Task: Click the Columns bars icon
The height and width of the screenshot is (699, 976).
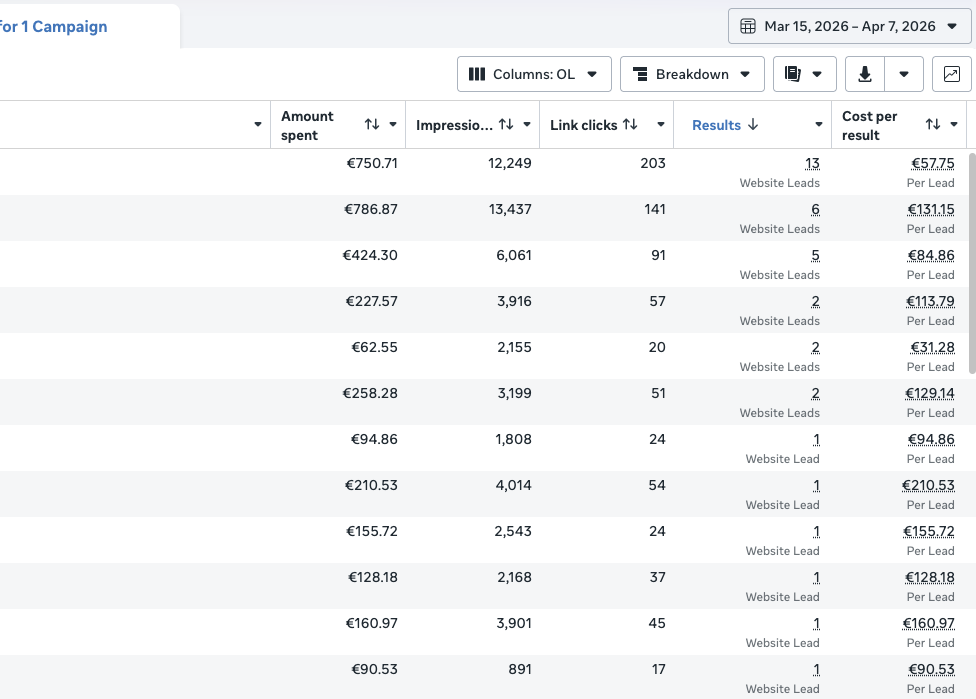Action: click(477, 74)
